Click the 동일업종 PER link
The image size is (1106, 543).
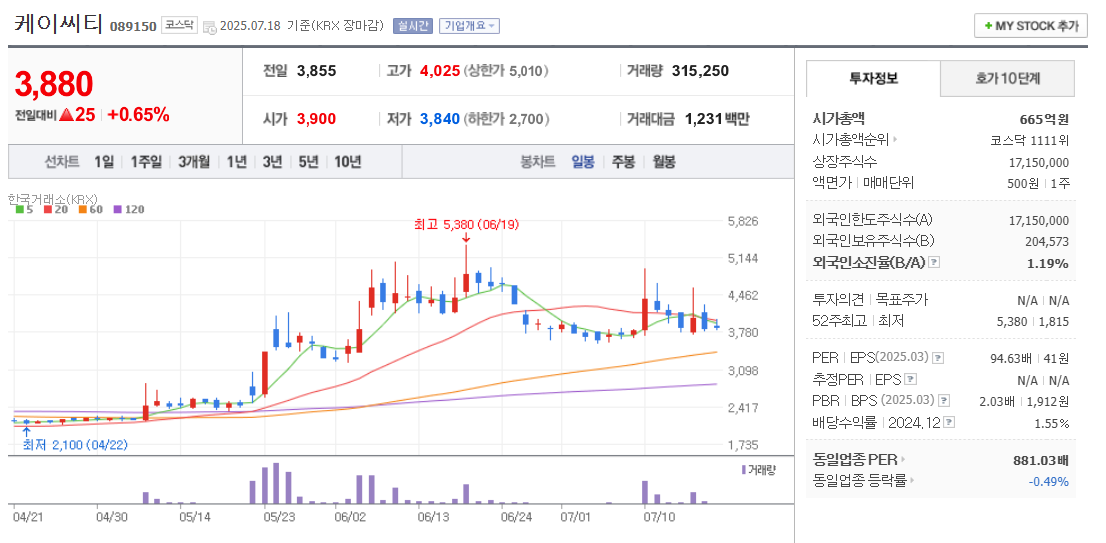[x=855, y=460]
